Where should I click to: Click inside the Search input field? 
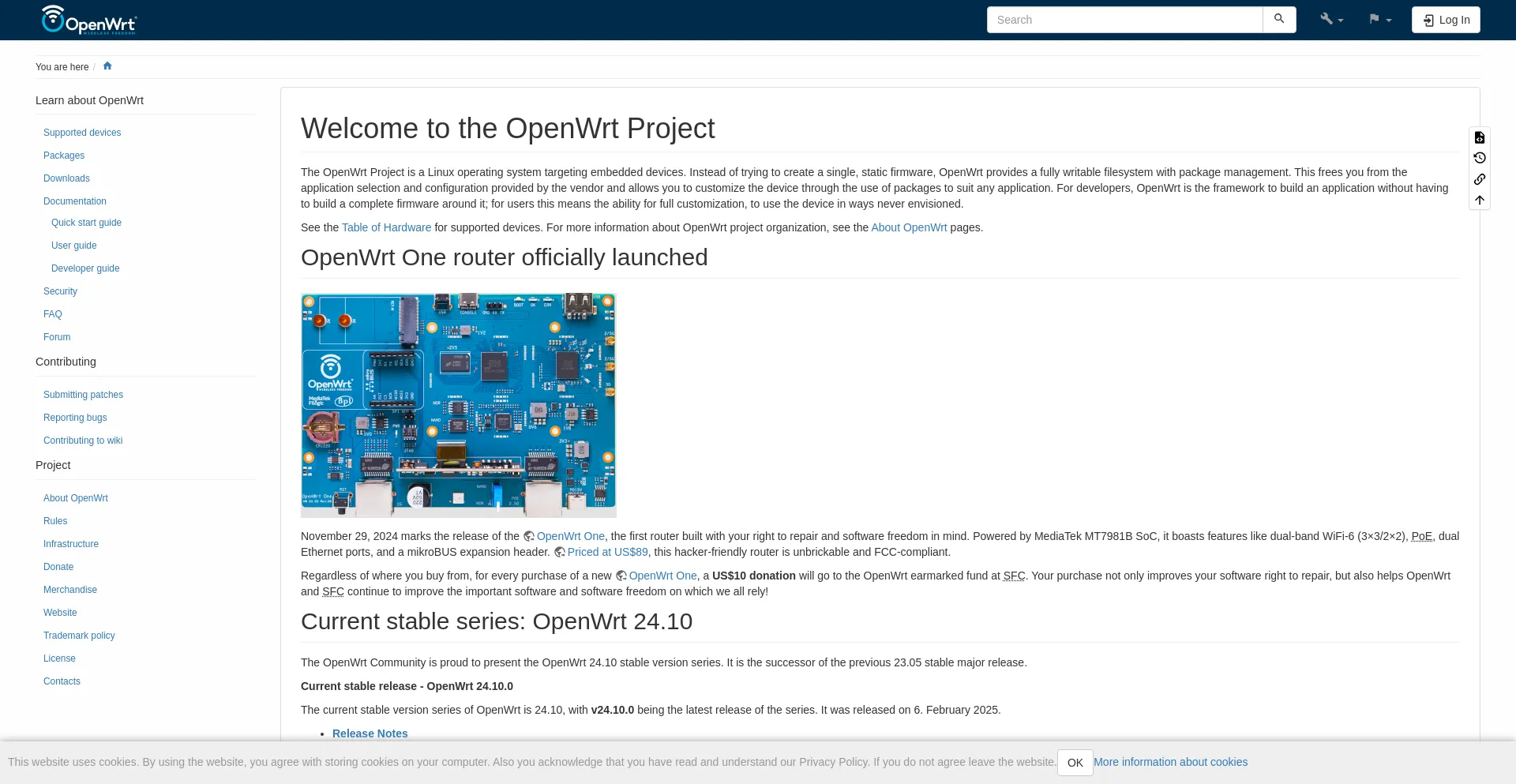[1124, 20]
